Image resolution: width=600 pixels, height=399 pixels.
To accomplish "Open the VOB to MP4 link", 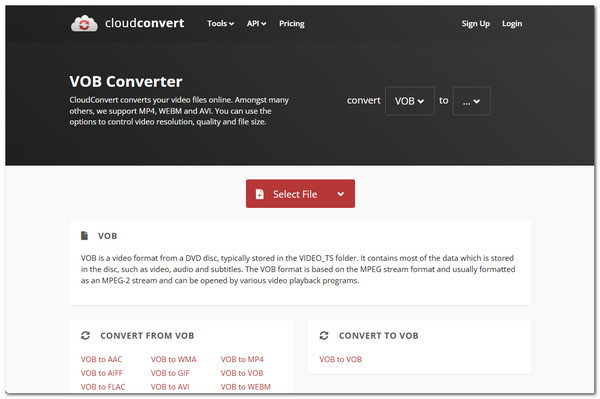I will coord(242,359).
